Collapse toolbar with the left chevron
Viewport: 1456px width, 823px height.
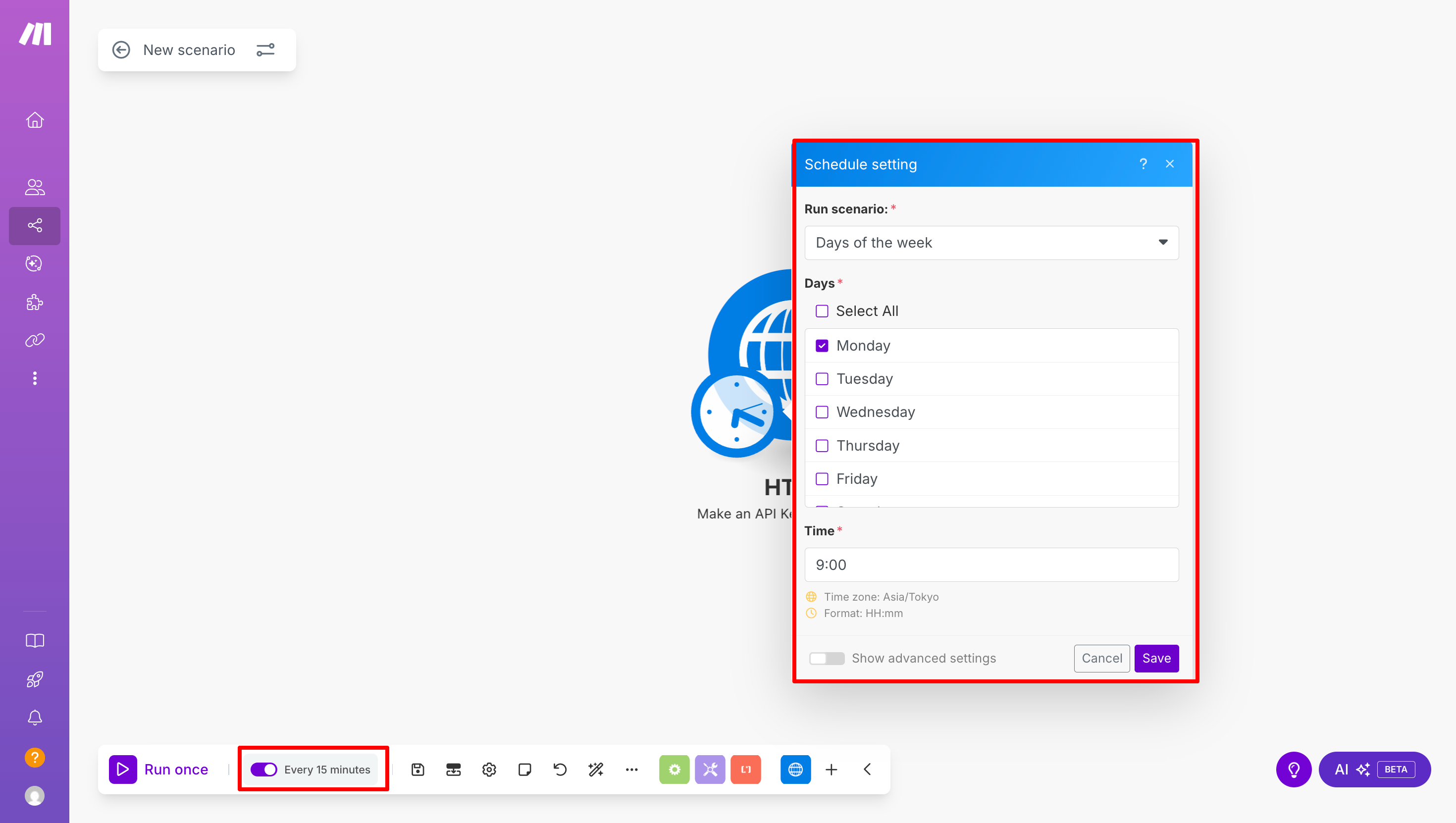tap(867, 770)
